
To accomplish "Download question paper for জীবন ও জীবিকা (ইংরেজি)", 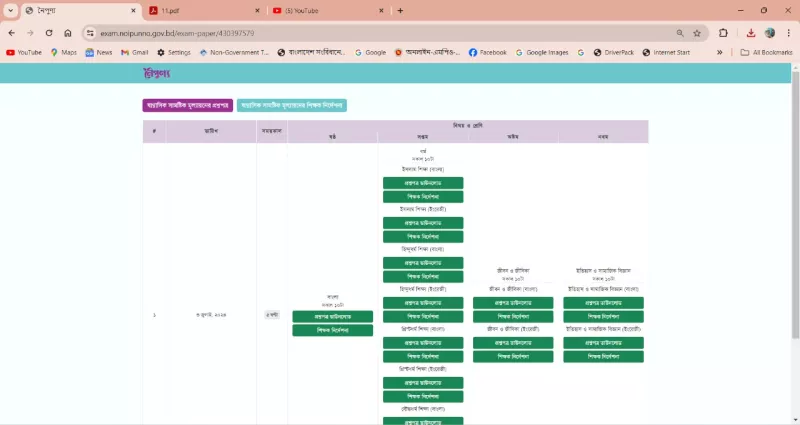I will click(x=513, y=343).
